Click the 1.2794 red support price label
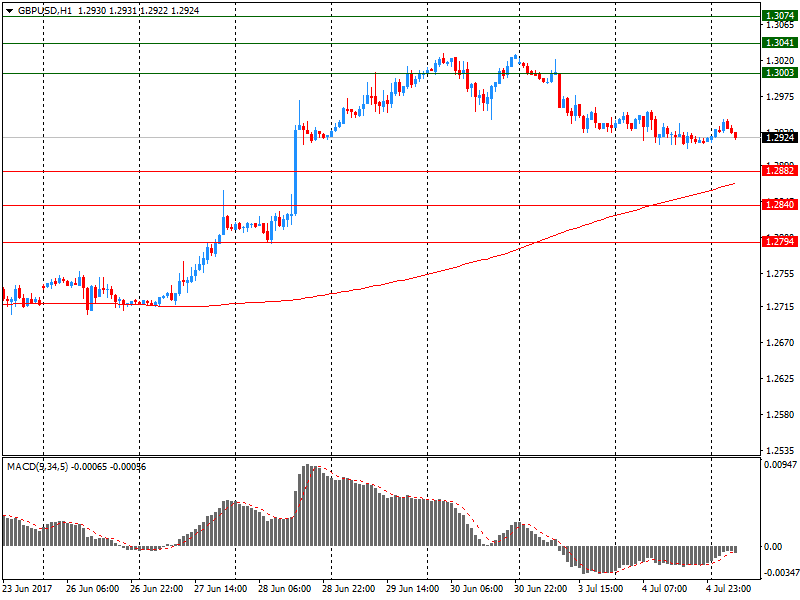 click(780, 242)
